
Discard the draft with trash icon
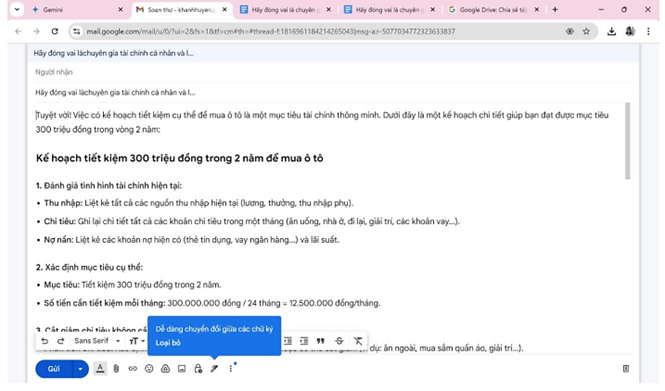point(626,369)
